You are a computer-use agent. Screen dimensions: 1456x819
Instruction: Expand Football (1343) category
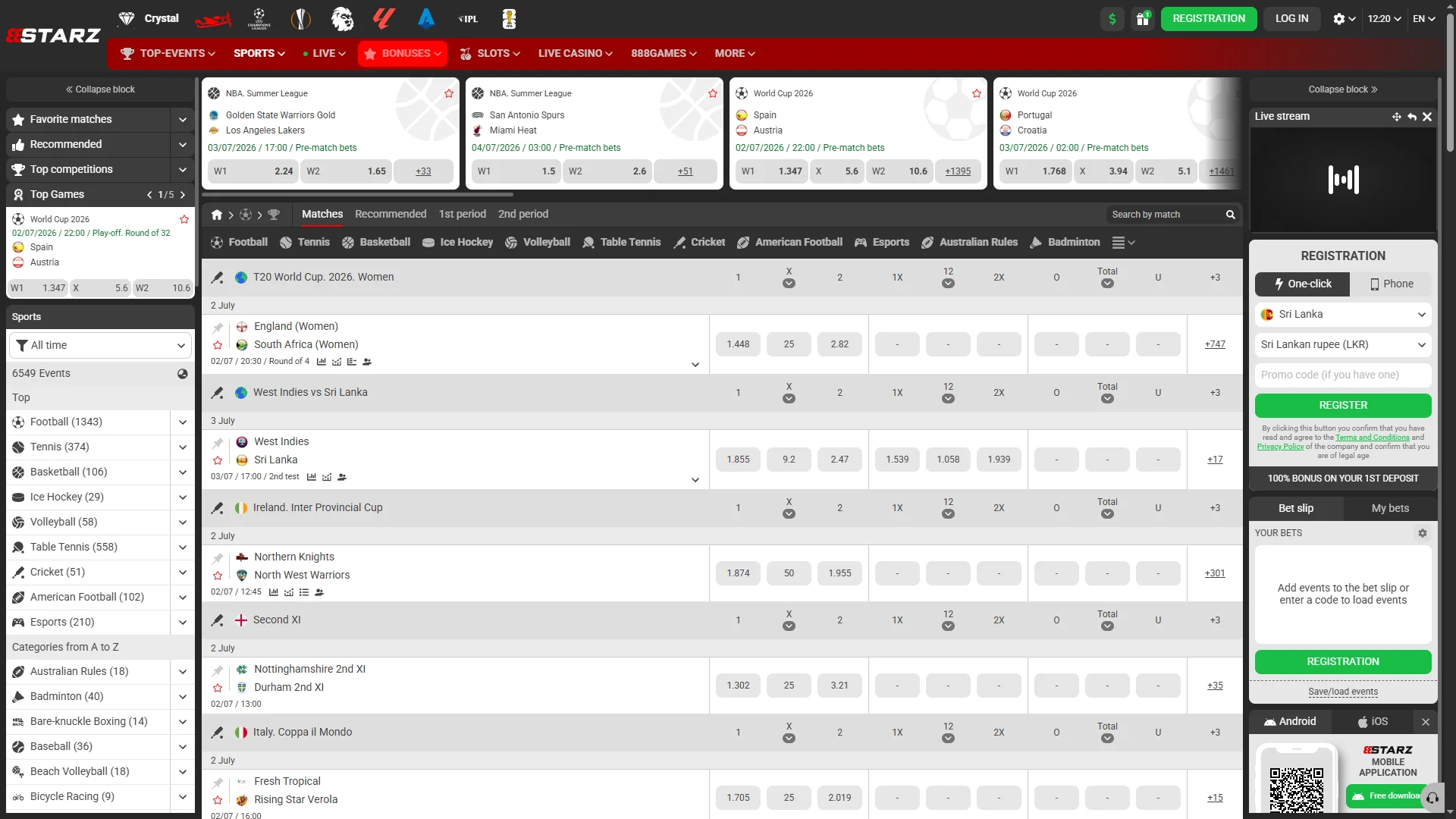pyautogui.click(x=183, y=422)
